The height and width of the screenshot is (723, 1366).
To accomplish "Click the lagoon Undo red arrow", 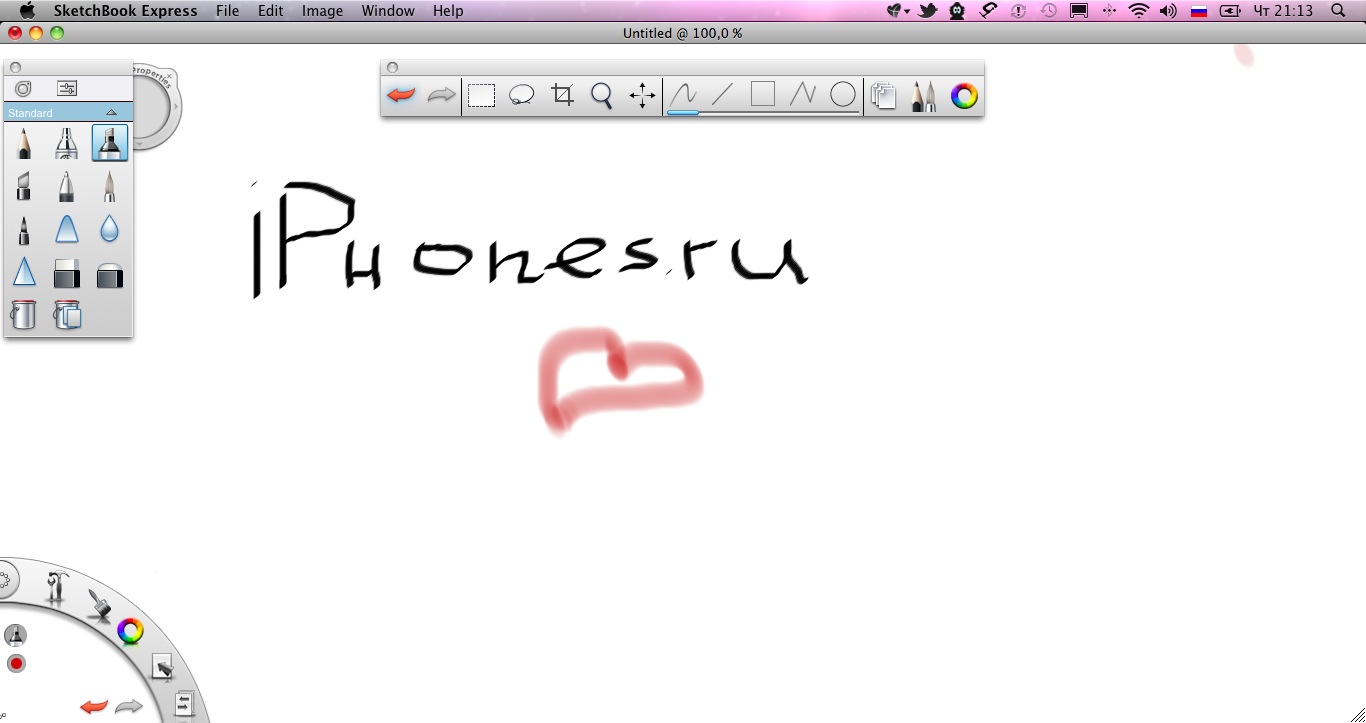I will [94, 707].
